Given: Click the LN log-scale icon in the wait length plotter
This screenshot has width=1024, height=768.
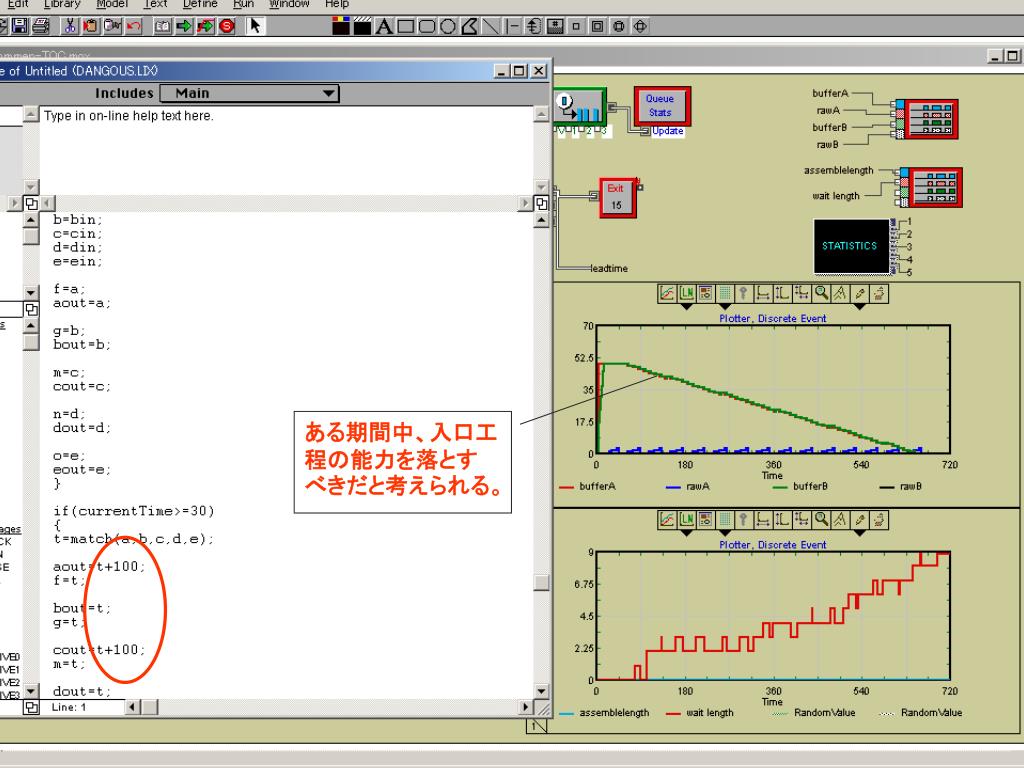Looking at the screenshot, I should click(686, 520).
